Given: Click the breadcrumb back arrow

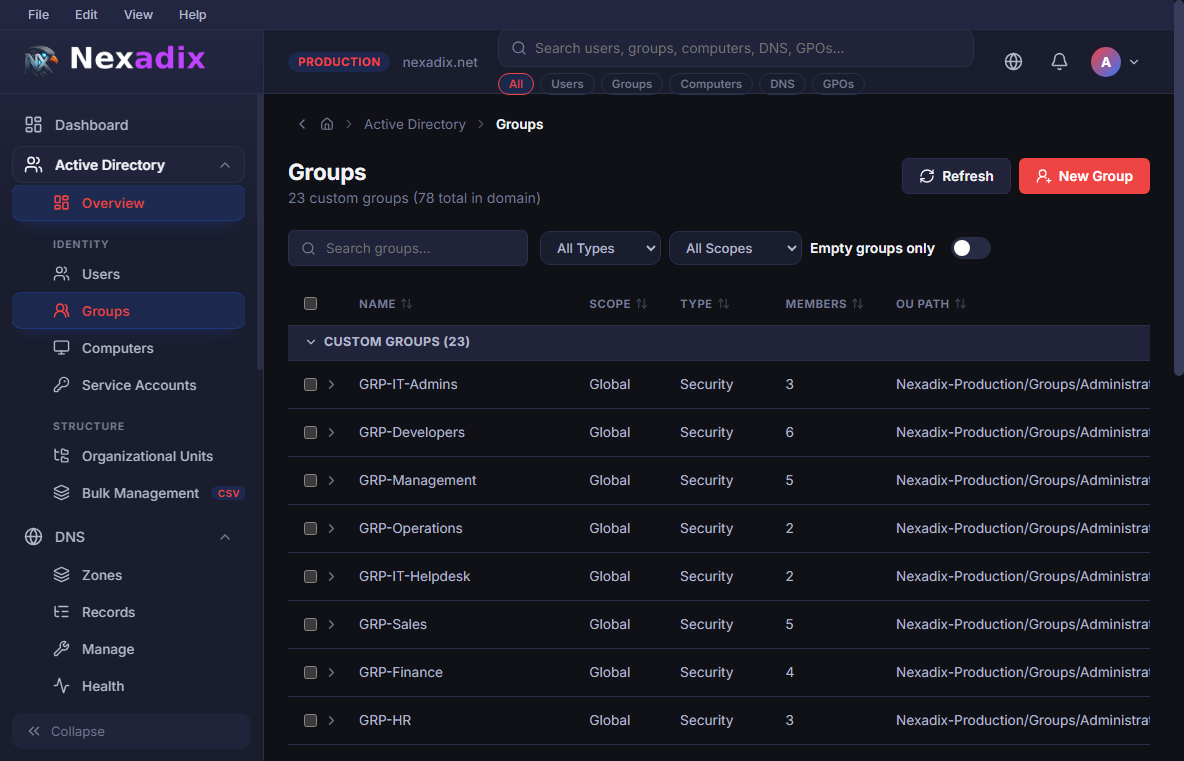Looking at the screenshot, I should [302, 124].
